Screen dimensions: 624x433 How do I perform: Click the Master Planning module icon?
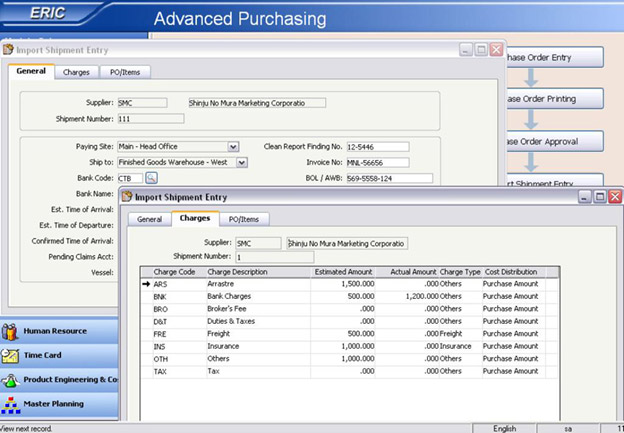pyautogui.click(x=11, y=404)
